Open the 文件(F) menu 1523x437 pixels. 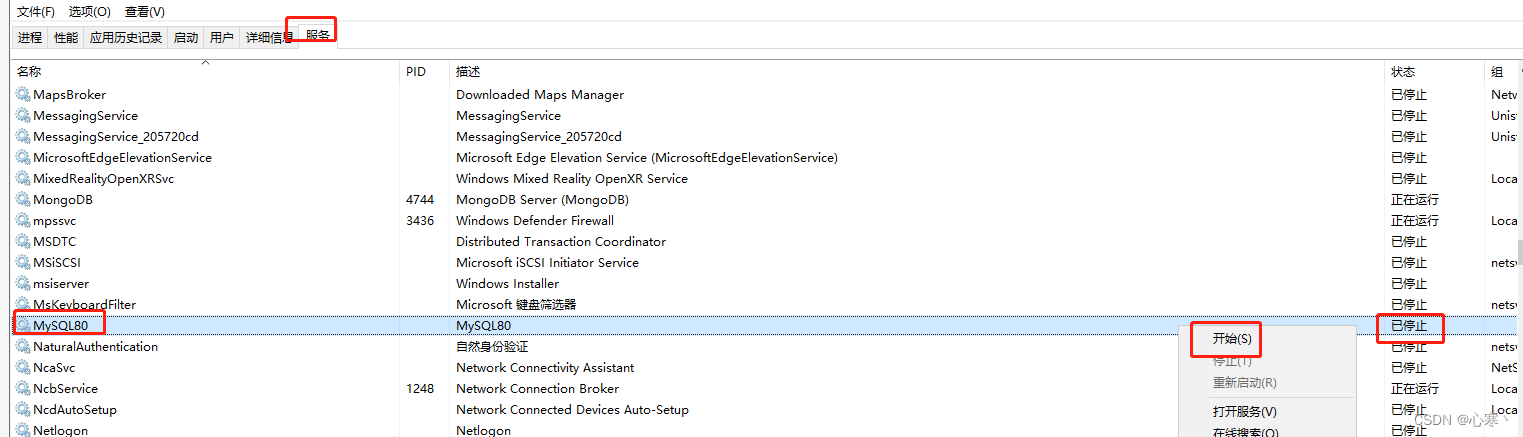(36, 11)
